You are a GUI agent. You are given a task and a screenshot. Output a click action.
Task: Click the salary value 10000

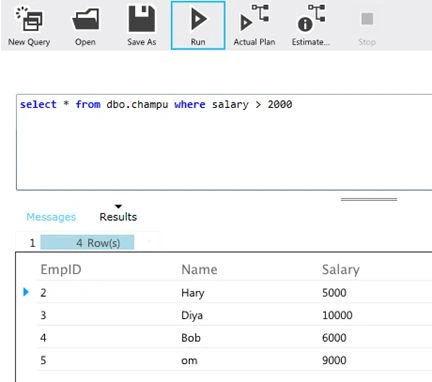(x=337, y=315)
